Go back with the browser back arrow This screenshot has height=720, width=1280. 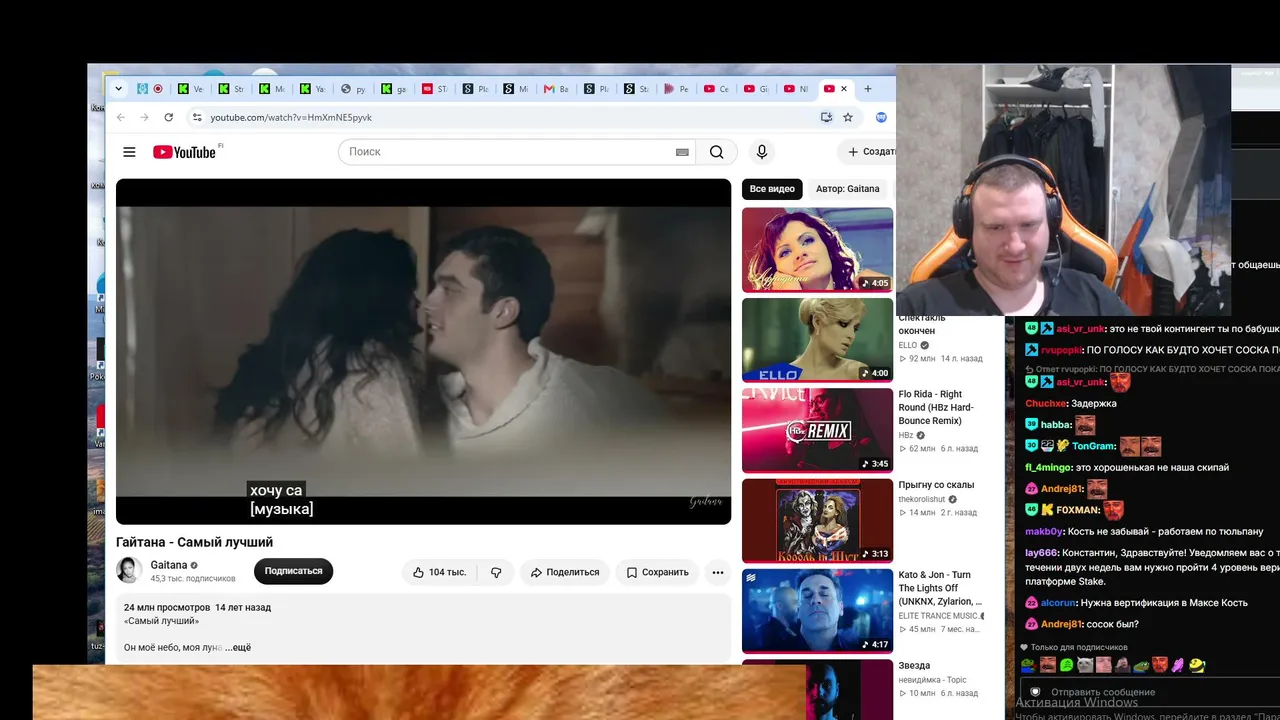121,117
